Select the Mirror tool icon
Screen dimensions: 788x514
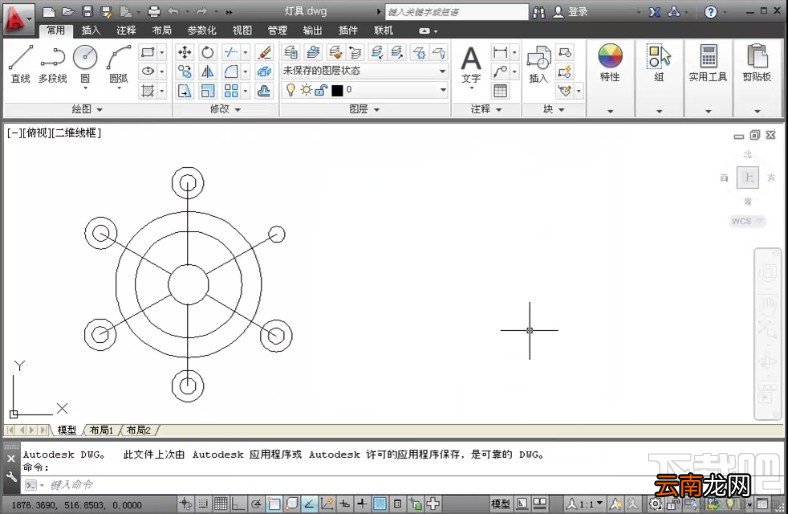click(x=208, y=71)
